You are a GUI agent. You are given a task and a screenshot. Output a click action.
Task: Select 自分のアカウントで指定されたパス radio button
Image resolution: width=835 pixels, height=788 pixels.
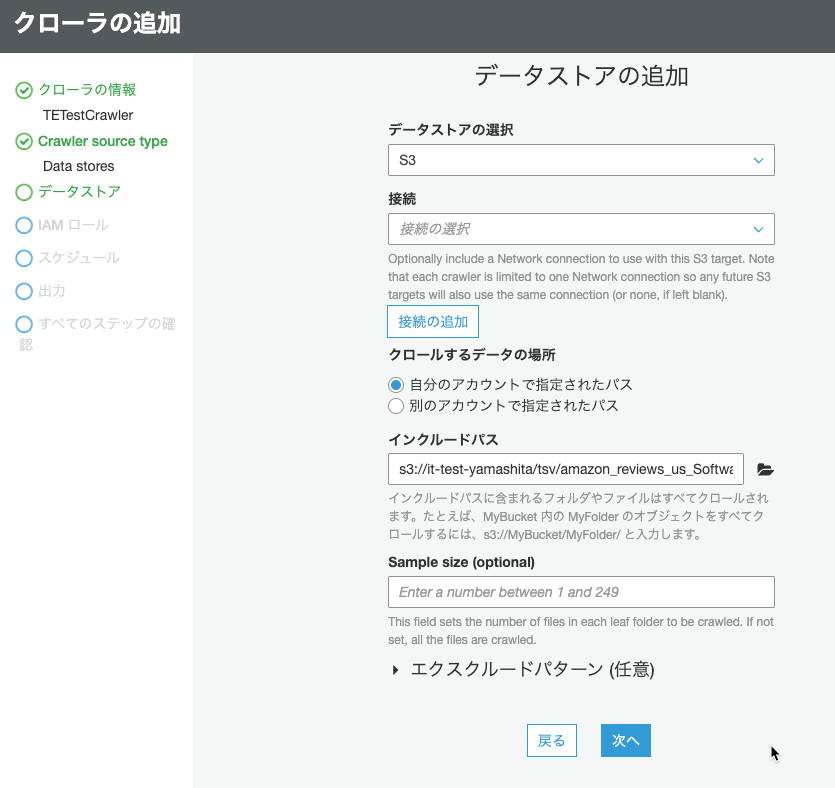coord(396,384)
